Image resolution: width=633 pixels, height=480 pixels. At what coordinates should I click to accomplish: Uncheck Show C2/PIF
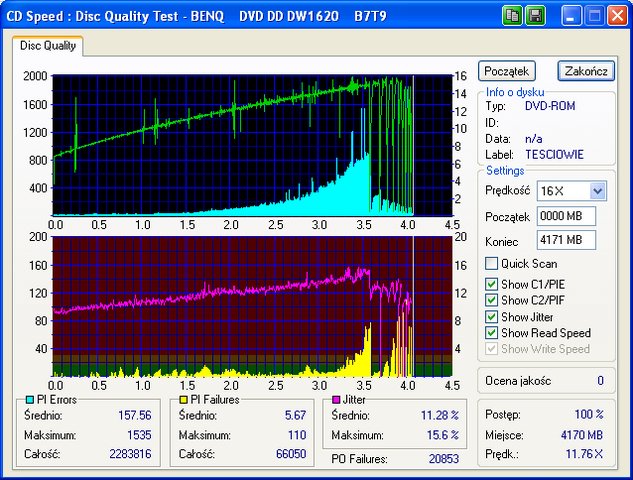491,300
